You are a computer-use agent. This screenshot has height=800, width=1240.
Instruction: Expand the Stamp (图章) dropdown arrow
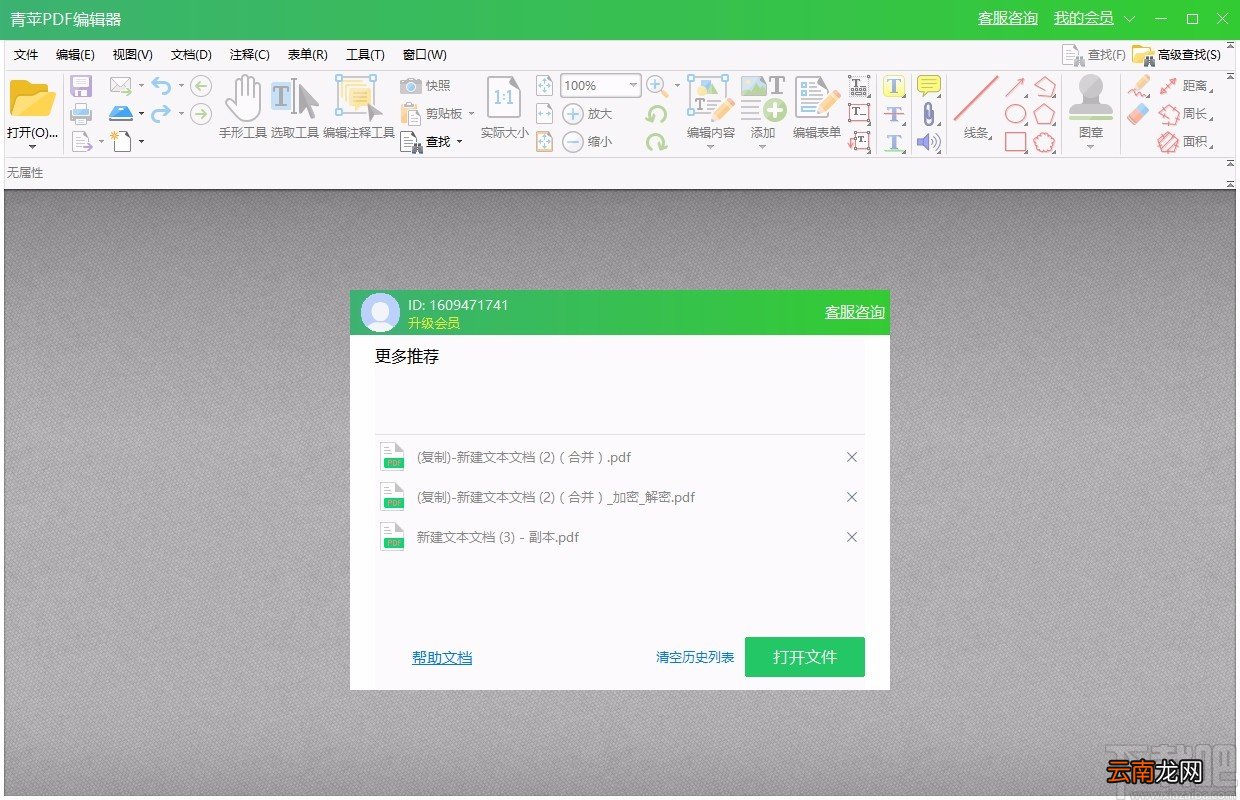pos(1091,147)
